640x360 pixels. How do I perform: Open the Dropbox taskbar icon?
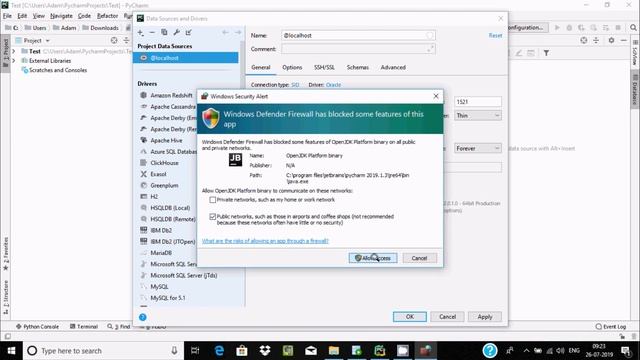(x=265, y=351)
